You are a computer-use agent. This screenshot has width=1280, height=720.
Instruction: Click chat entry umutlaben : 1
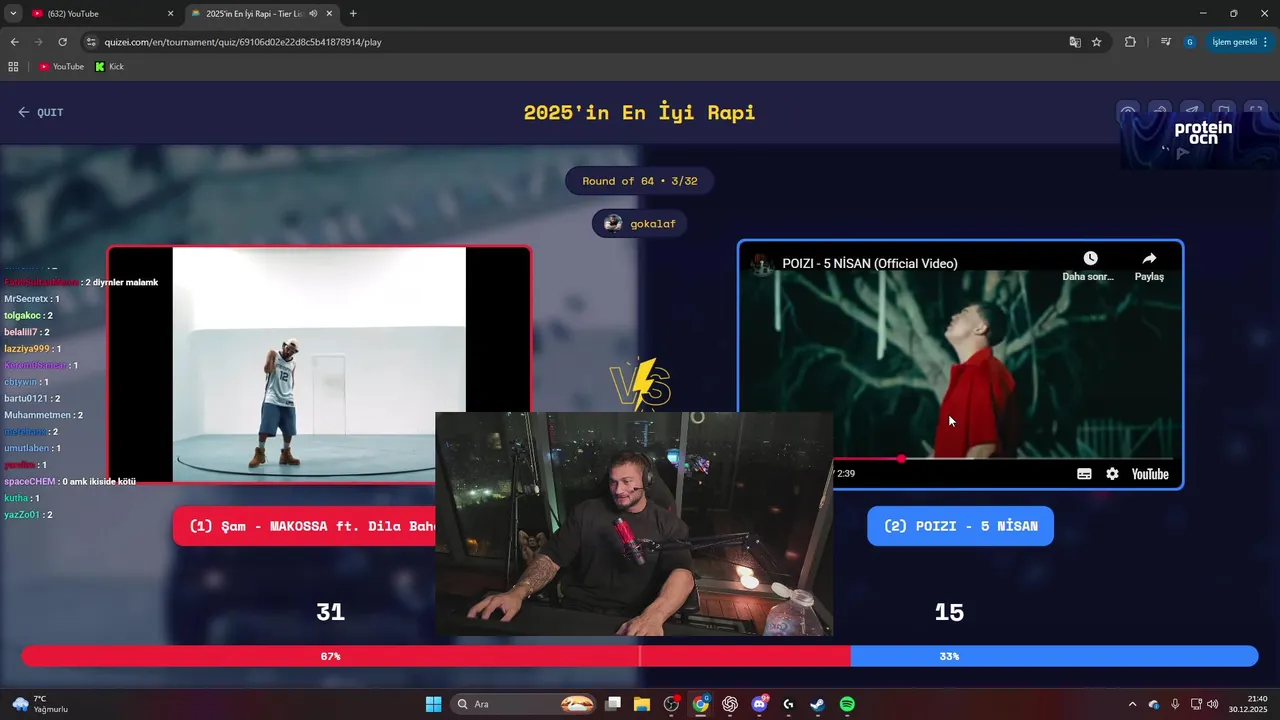point(32,448)
